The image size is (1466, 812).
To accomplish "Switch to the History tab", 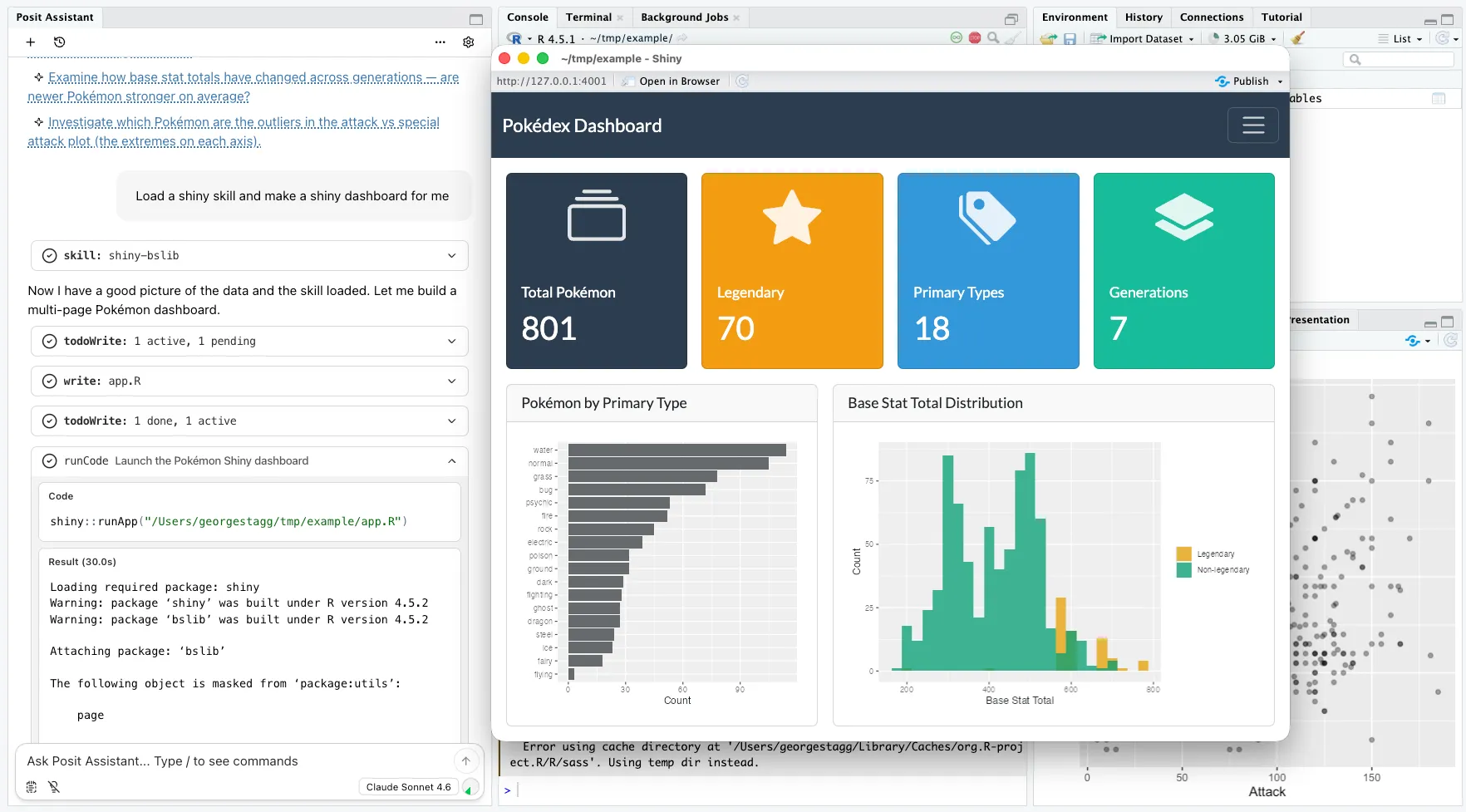I will [x=1144, y=17].
